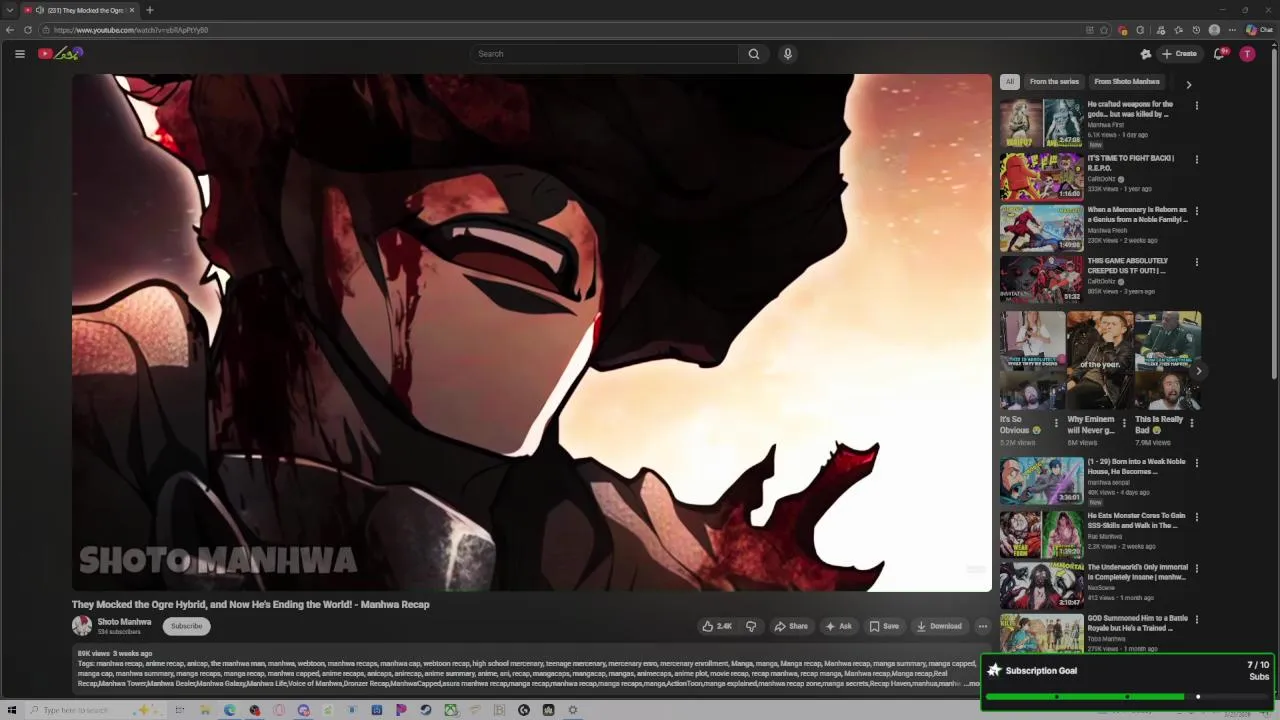Open options for 'THIS GAME ABSOLUTELY CREEPED' video
1280x720 pixels.
[x=1196, y=263]
